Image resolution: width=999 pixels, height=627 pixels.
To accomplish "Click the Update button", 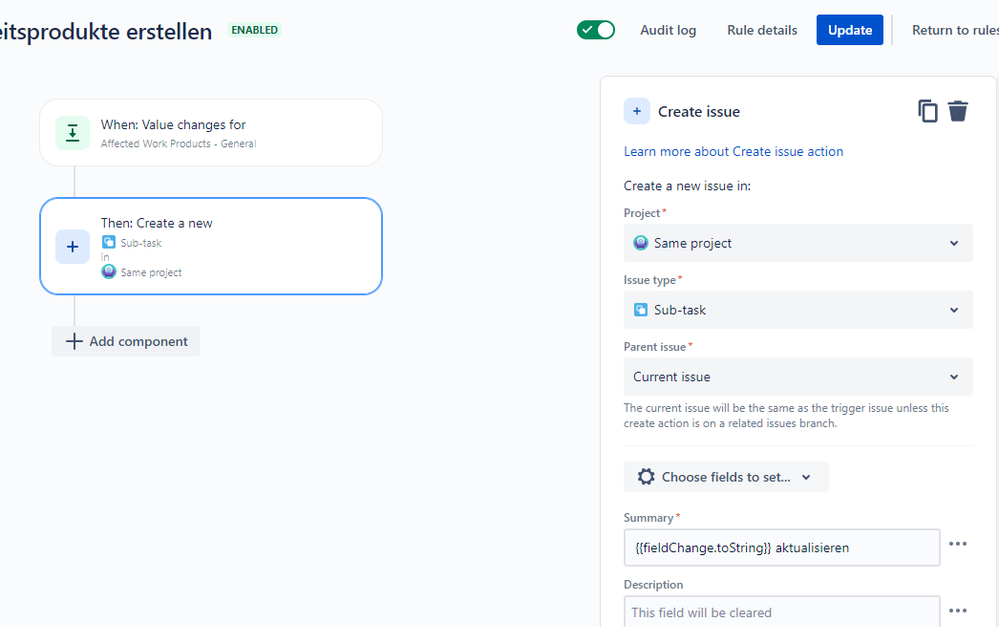I will [x=849, y=30].
